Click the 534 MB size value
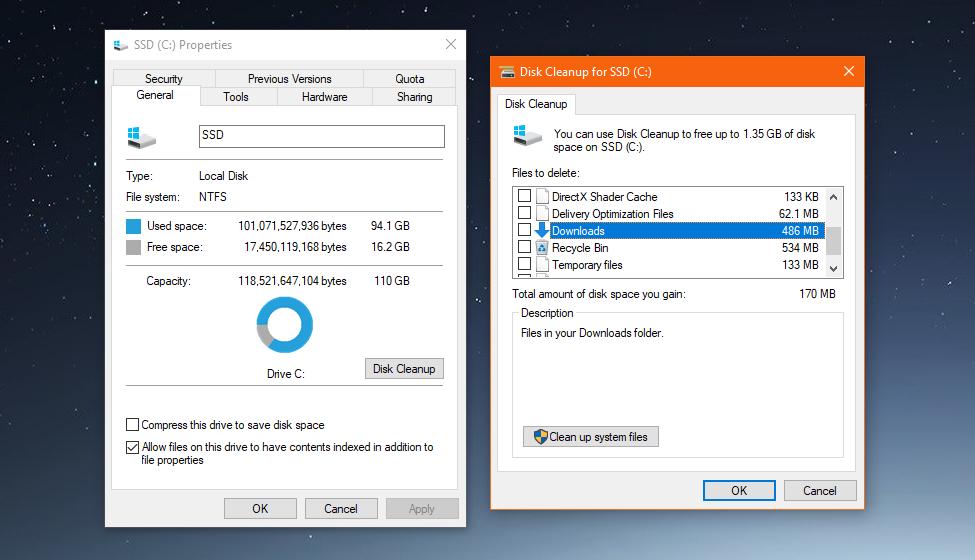This screenshot has width=975, height=560. pyautogui.click(x=800, y=248)
